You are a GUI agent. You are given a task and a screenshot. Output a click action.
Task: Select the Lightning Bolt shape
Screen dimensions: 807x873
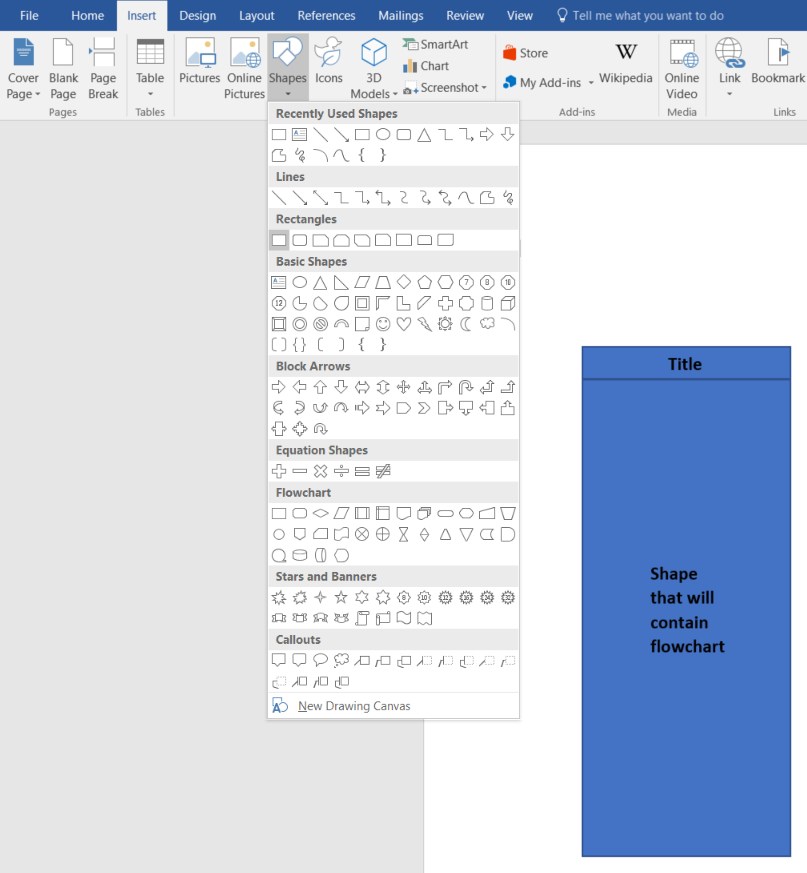[x=425, y=323]
